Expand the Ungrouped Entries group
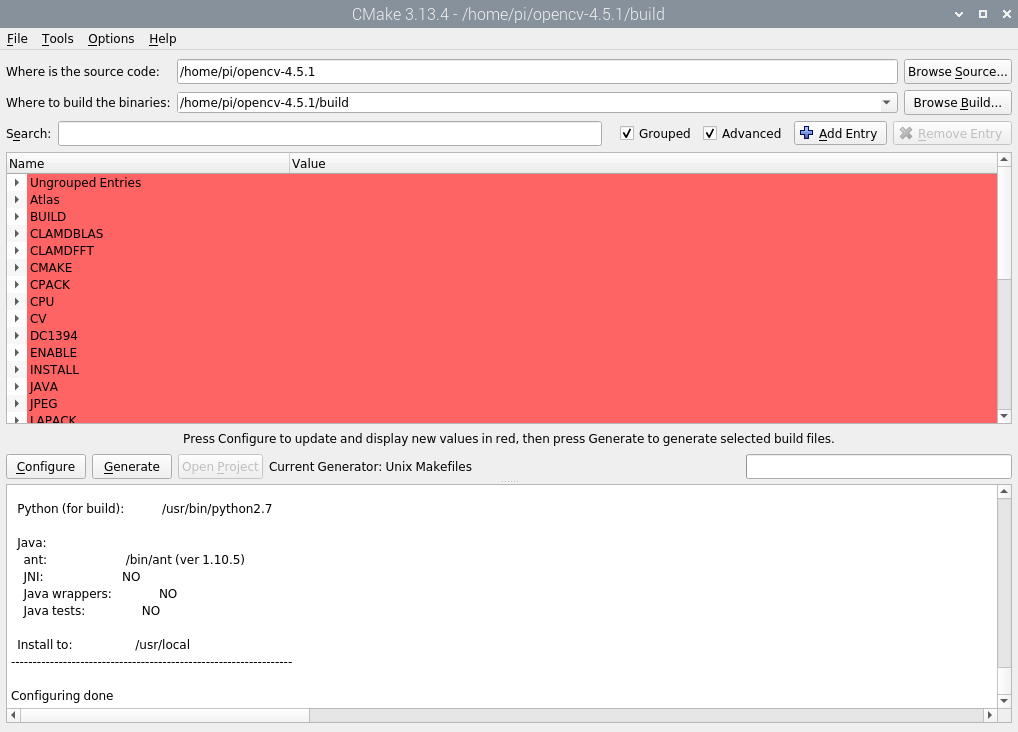 click(x=17, y=183)
